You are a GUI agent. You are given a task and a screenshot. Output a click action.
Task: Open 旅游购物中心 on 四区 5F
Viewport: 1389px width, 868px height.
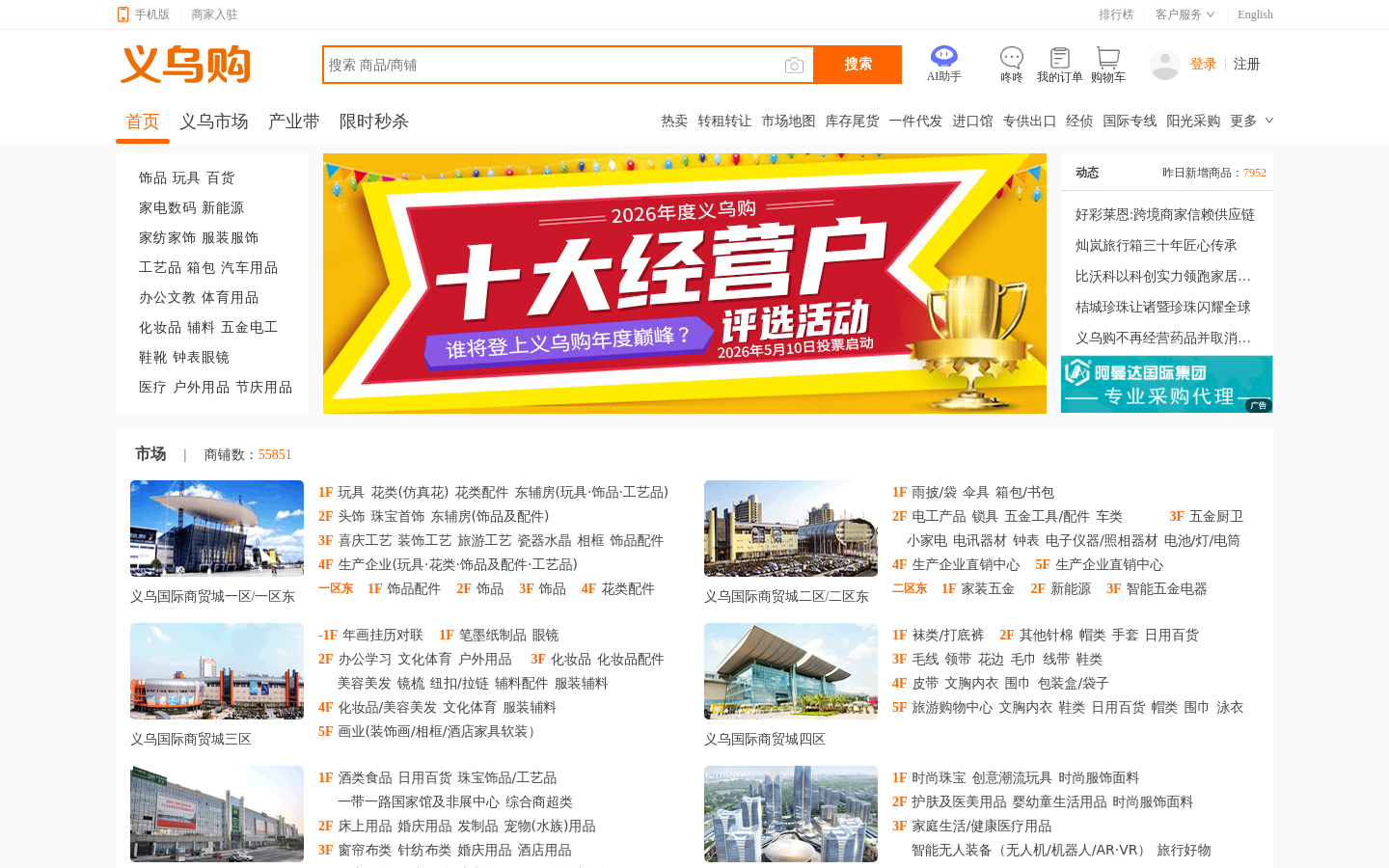tap(952, 707)
